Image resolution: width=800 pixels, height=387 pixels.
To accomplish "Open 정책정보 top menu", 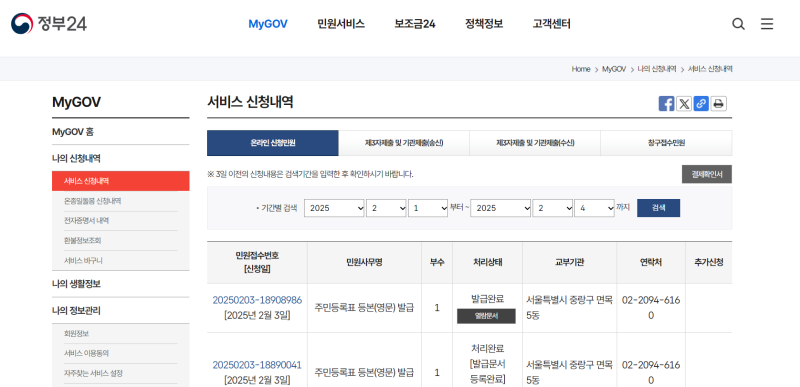I will 484,24.
